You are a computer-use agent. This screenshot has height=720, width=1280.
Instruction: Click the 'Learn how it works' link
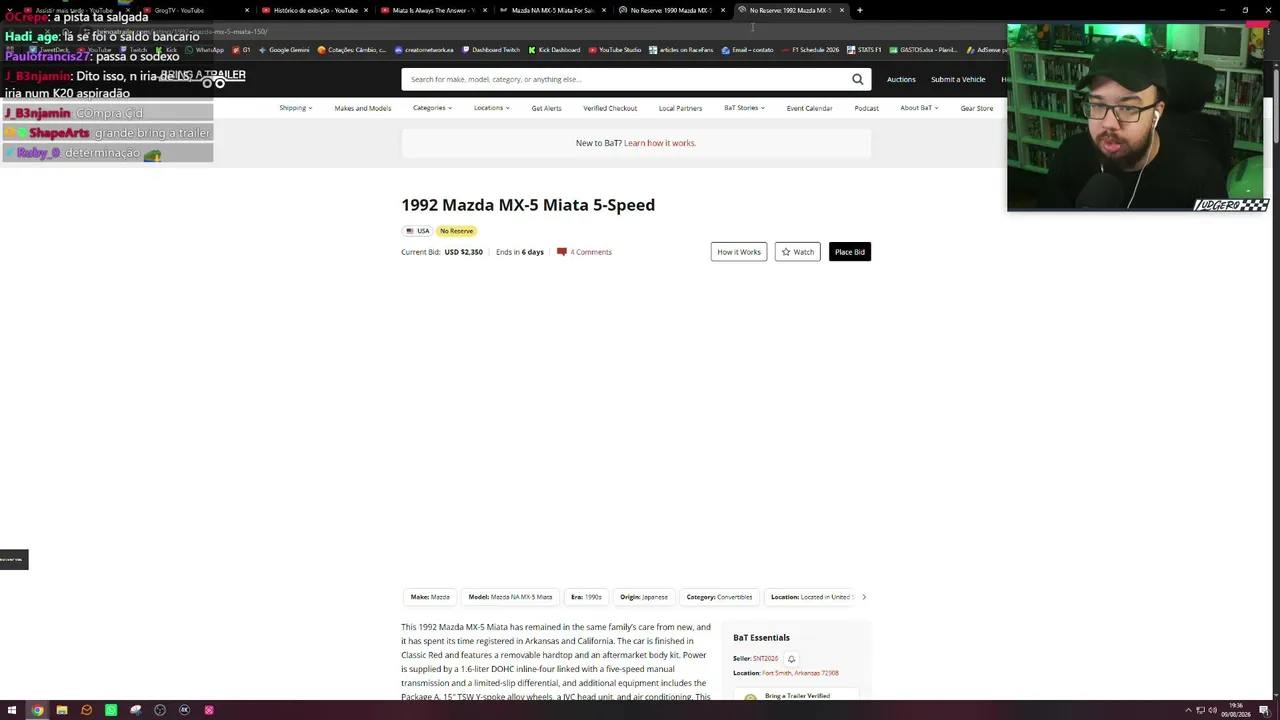660,143
